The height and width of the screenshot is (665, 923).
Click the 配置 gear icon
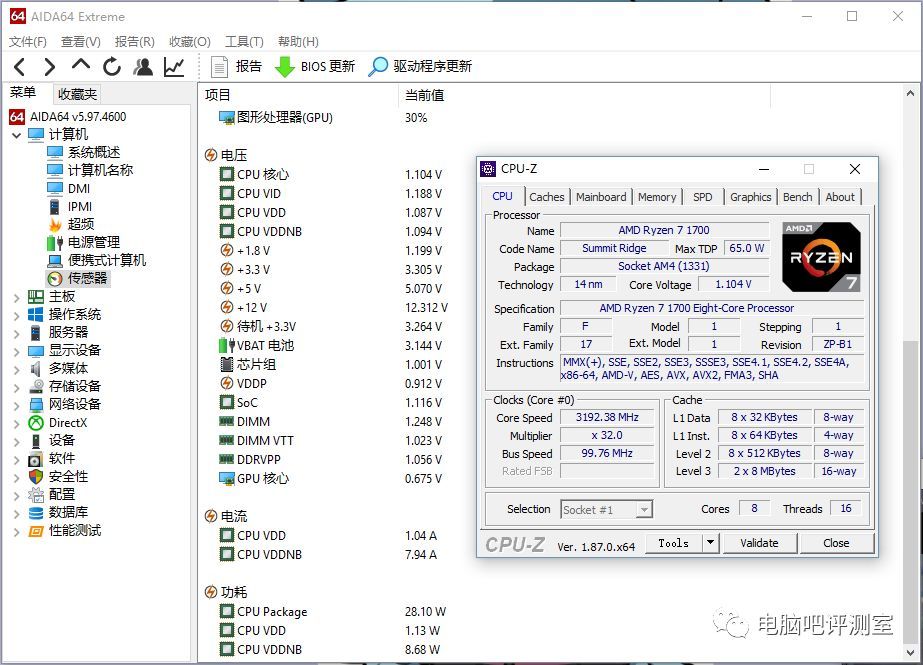pyautogui.click(x=36, y=495)
